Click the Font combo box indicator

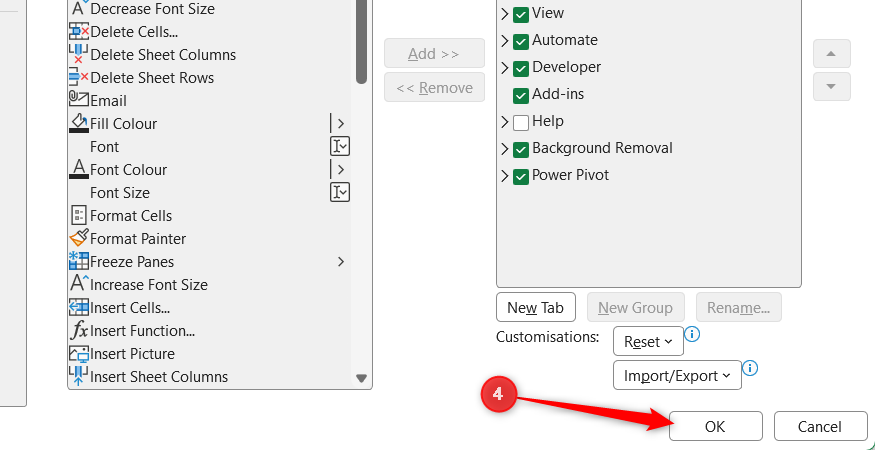tap(340, 146)
